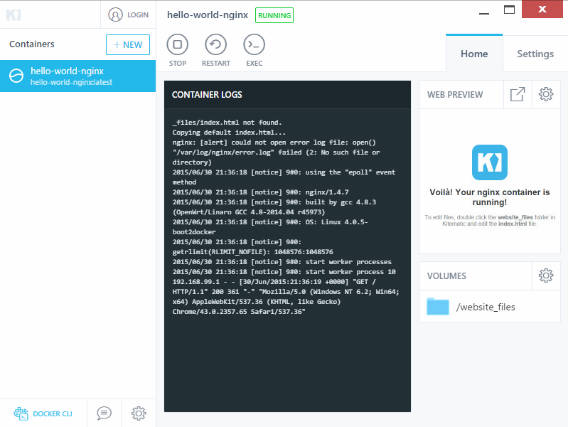The height and width of the screenshot is (427, 568).
Task: Open web preview in external browser
Action: pos(517,95)
